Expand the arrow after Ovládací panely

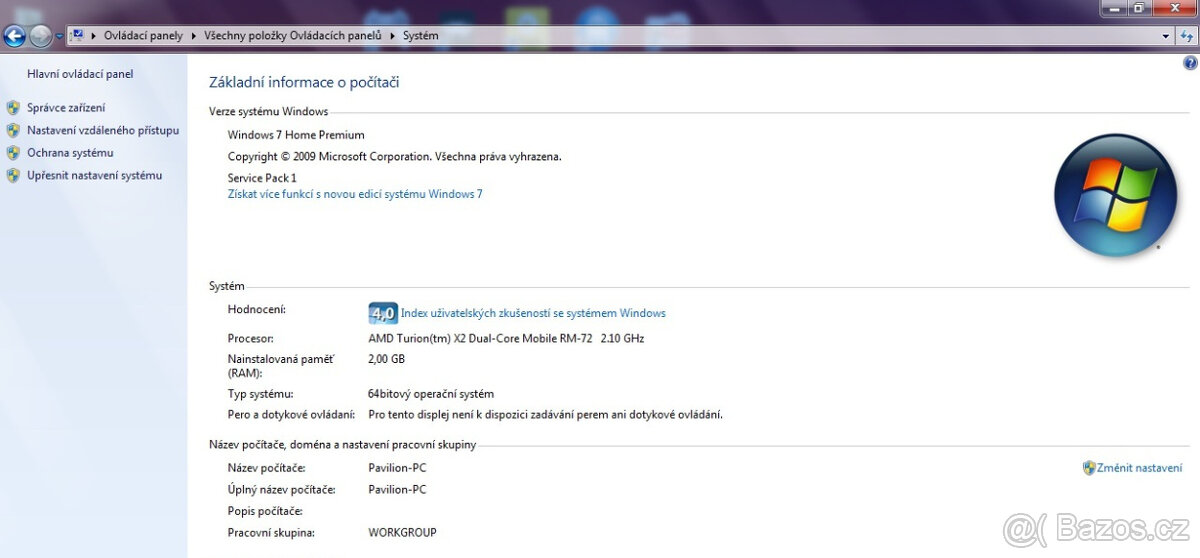pos(194,36)
